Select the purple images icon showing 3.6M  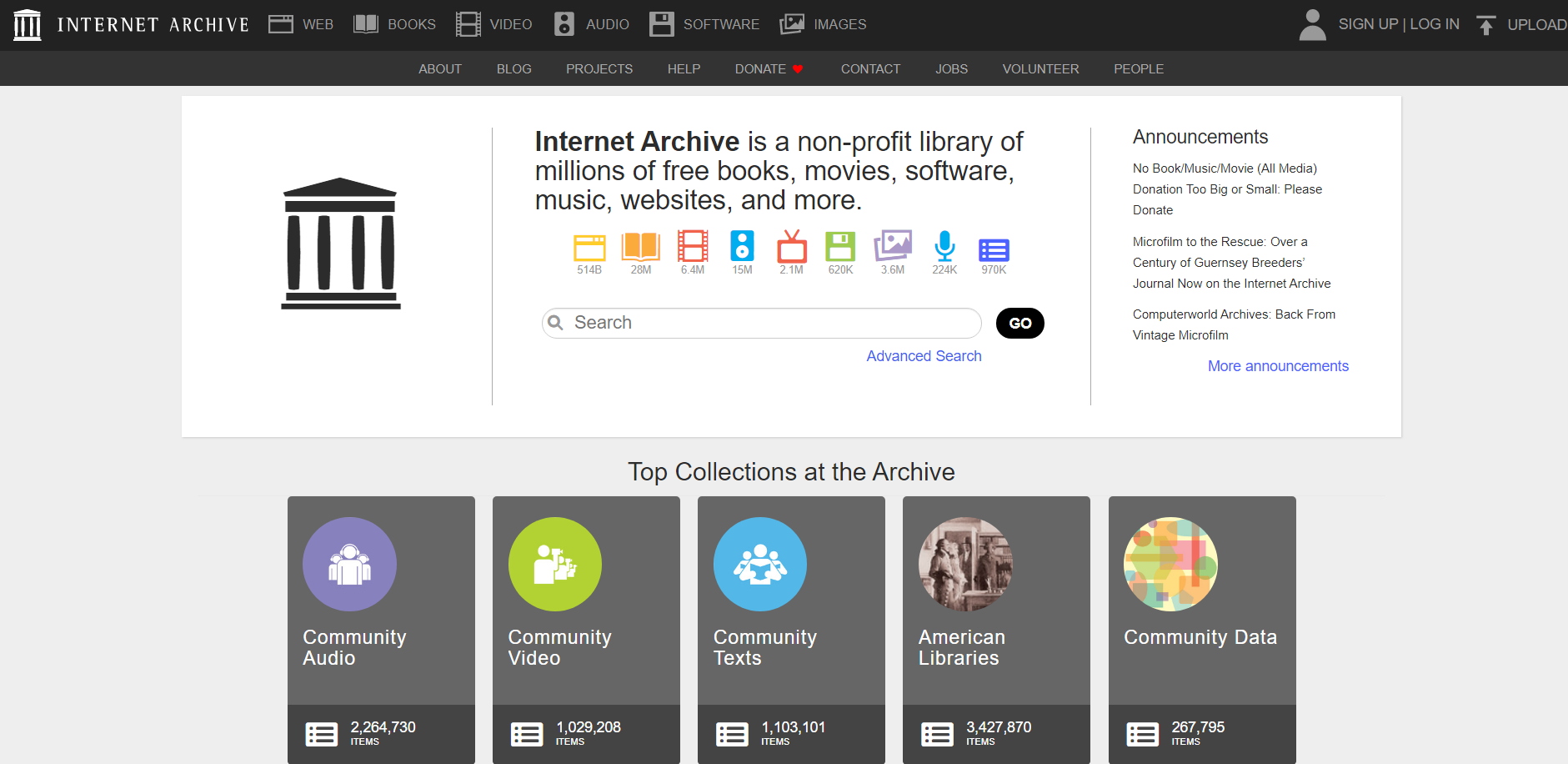[893, 245]
